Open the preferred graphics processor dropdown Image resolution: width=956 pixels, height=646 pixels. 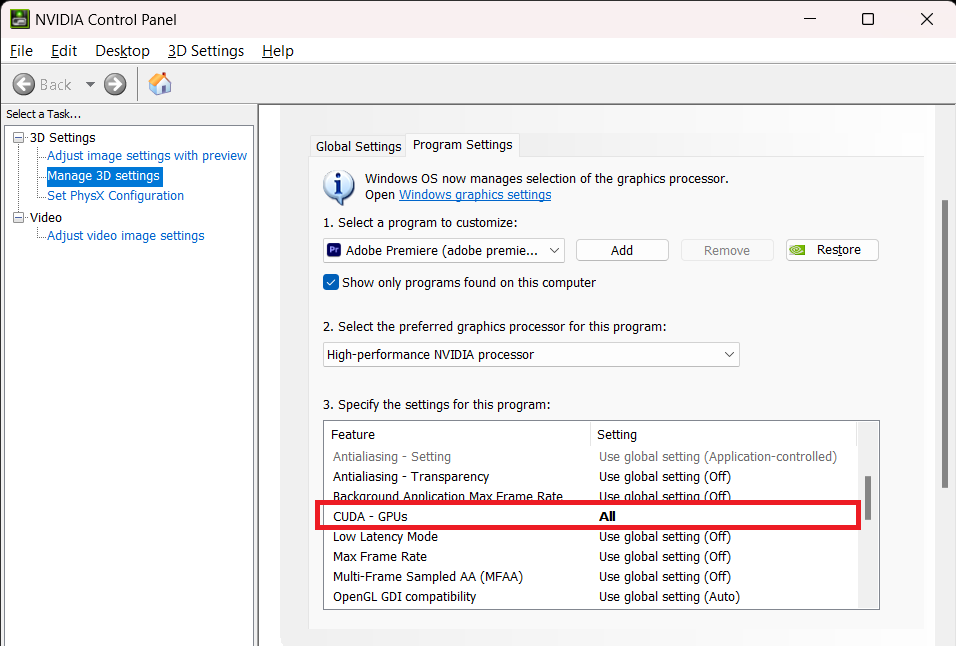[x=531, y=355]
